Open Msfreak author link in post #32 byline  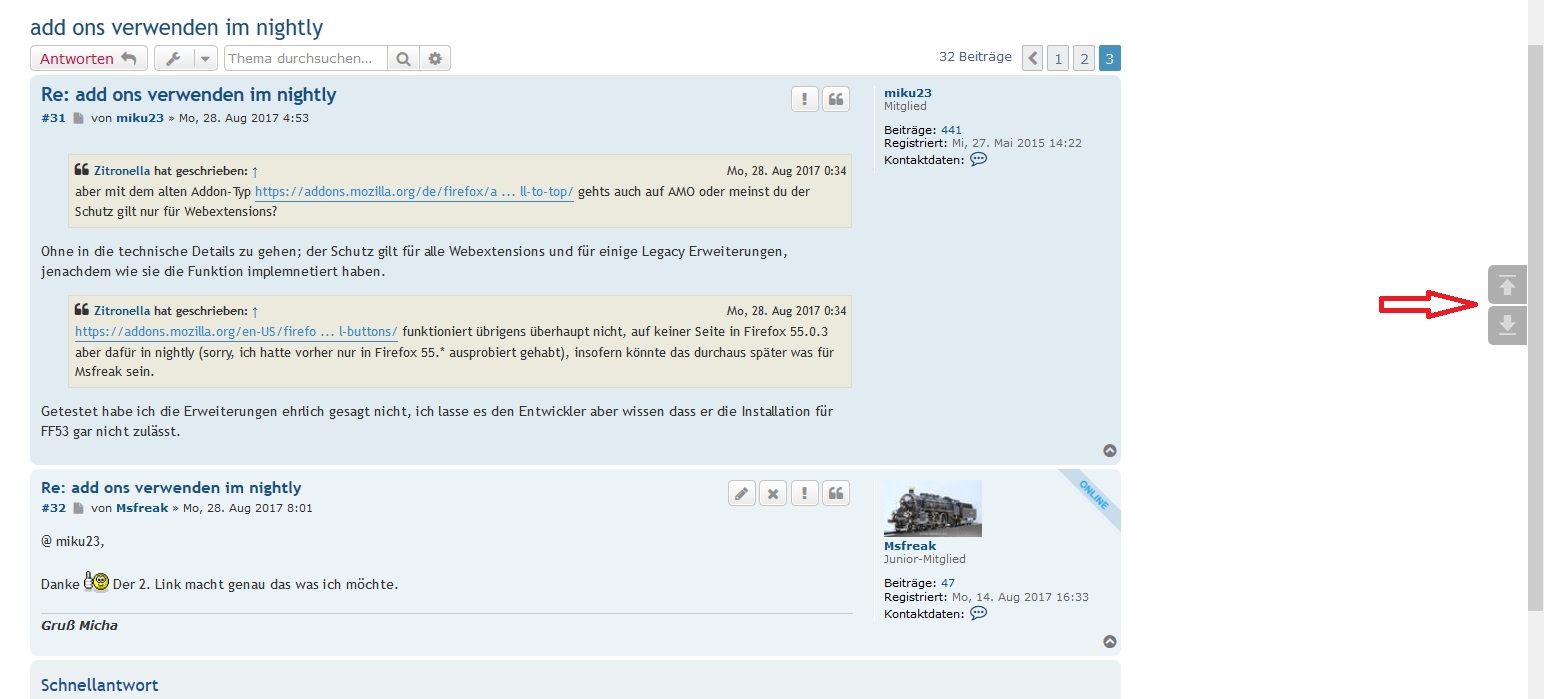[142, 508]
